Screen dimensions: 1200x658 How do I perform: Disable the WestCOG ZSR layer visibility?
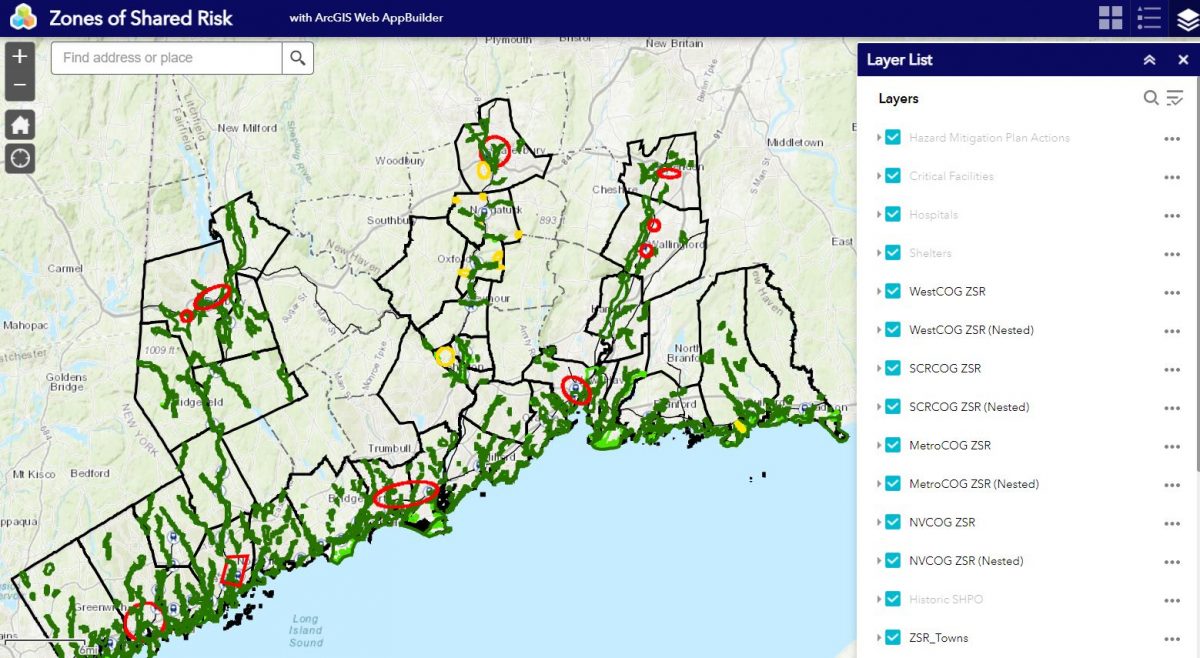tap(892, 291)
